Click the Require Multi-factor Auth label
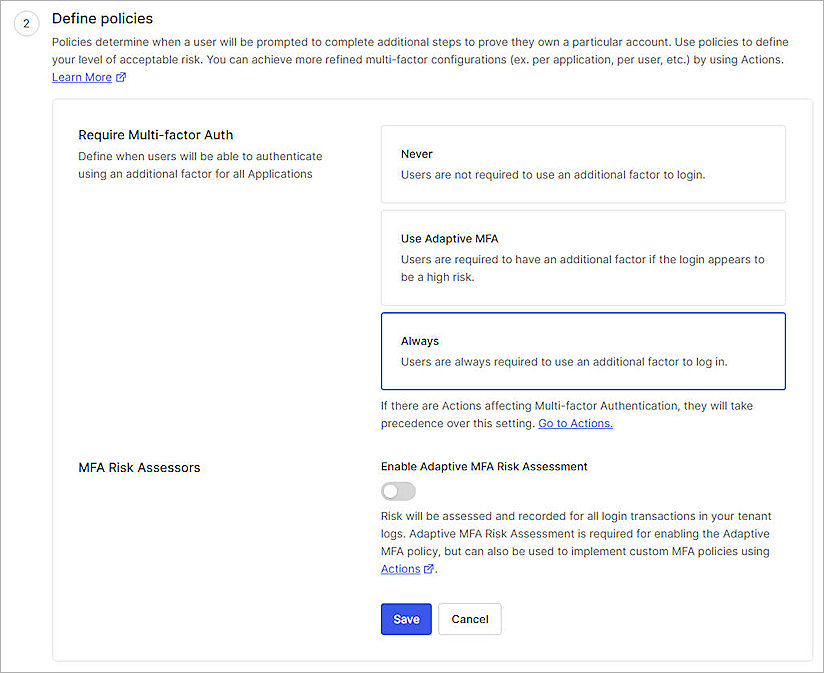The height and width of the screenshot is (673, 824). point(155,134)
